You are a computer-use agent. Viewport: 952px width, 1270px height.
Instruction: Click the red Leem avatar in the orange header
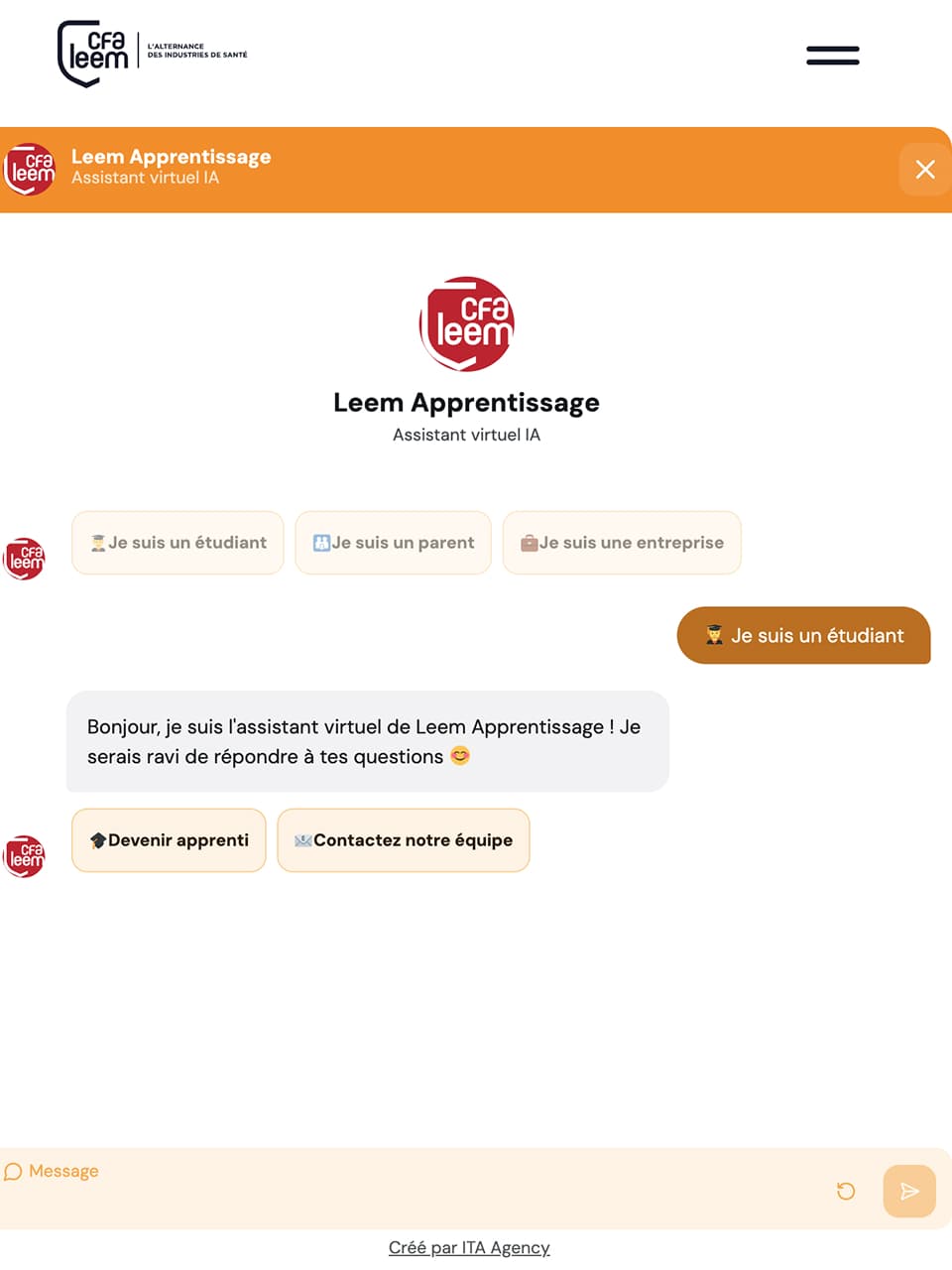(x=30, y=170)
